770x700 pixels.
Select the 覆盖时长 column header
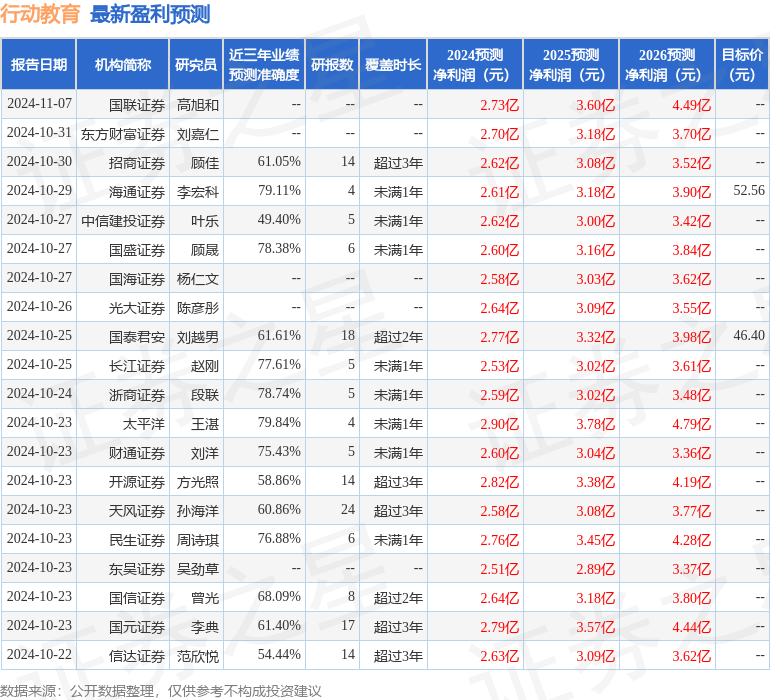[x=393, y=64]
